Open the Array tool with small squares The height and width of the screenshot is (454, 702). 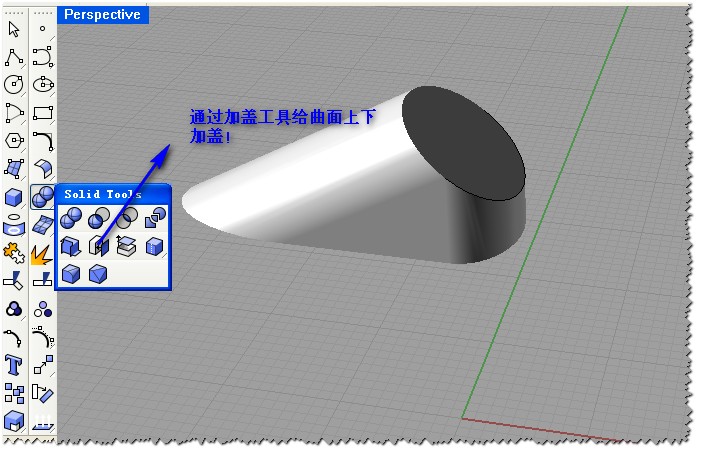coord(14,393)
